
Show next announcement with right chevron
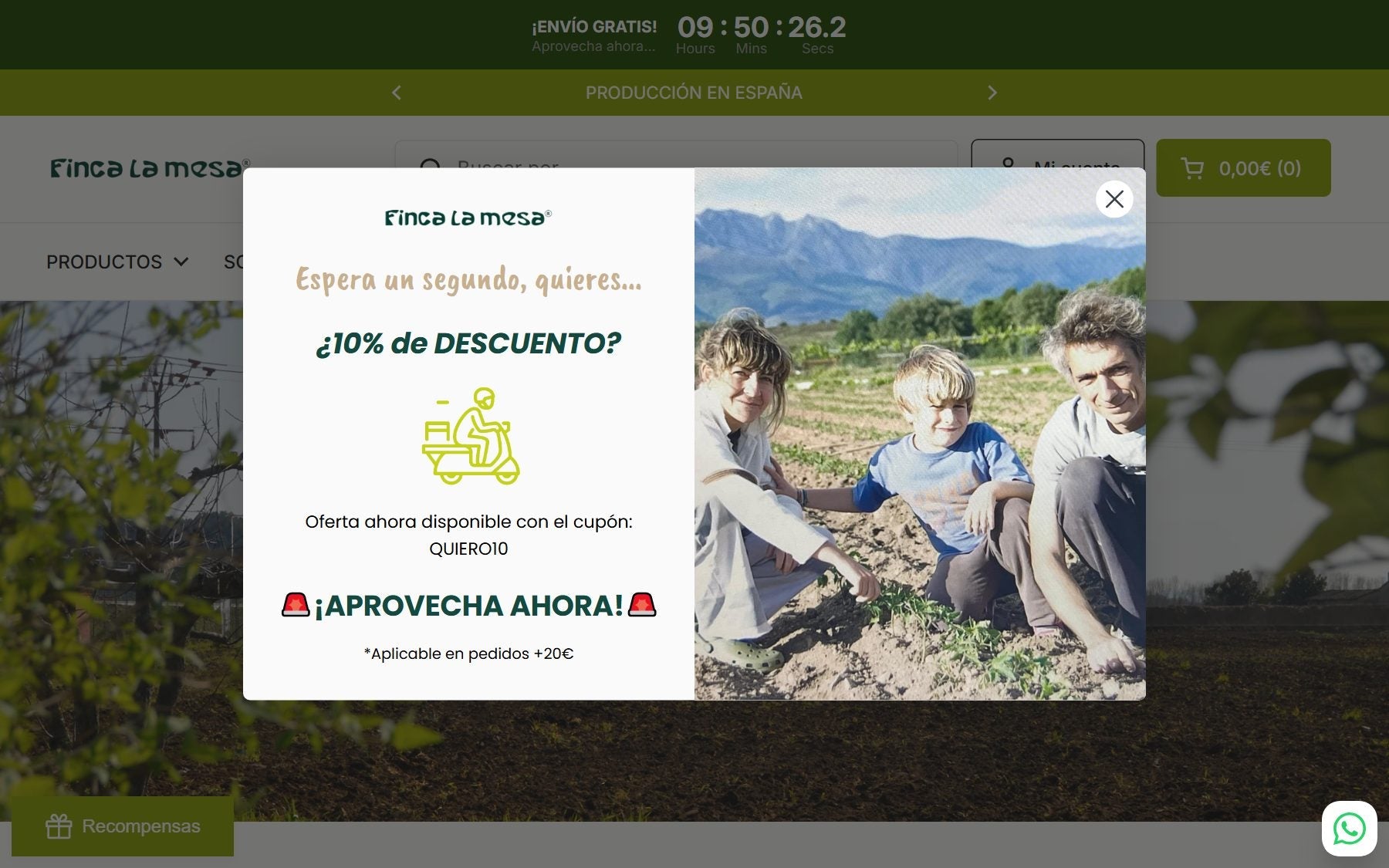coord(992,93)
